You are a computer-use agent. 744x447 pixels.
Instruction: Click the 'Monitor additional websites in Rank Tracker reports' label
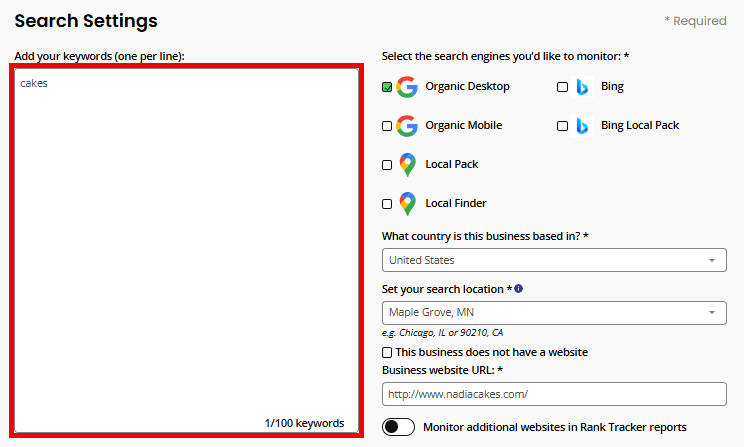(555, 427)
